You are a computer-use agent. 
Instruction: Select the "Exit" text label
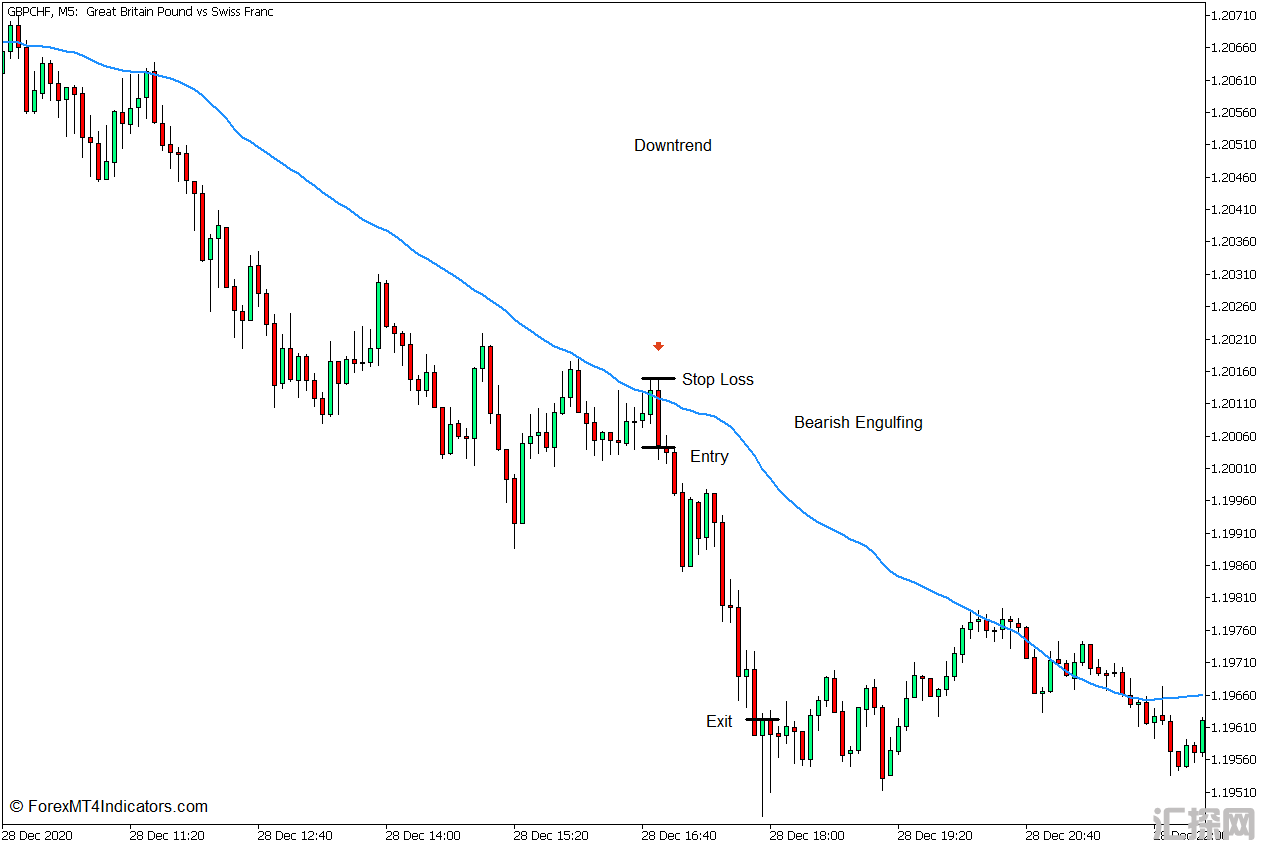[x=719, y=722]
